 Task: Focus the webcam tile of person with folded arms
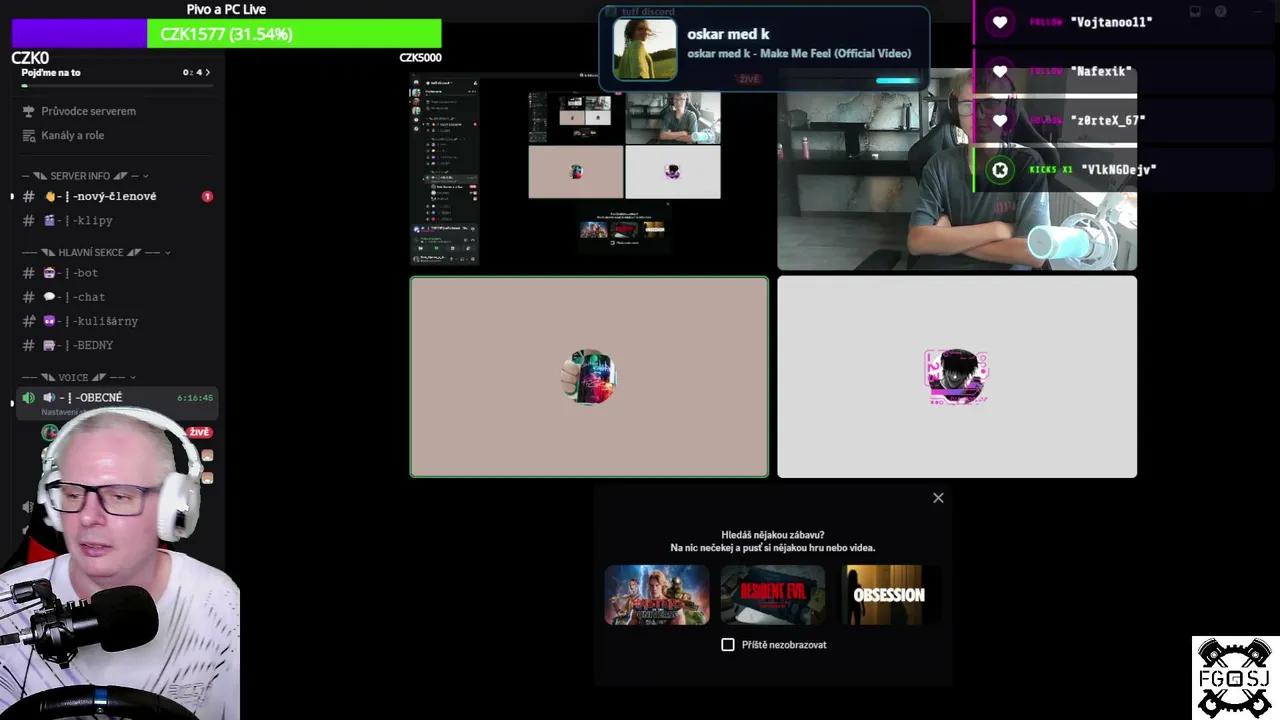pos(957,169)
